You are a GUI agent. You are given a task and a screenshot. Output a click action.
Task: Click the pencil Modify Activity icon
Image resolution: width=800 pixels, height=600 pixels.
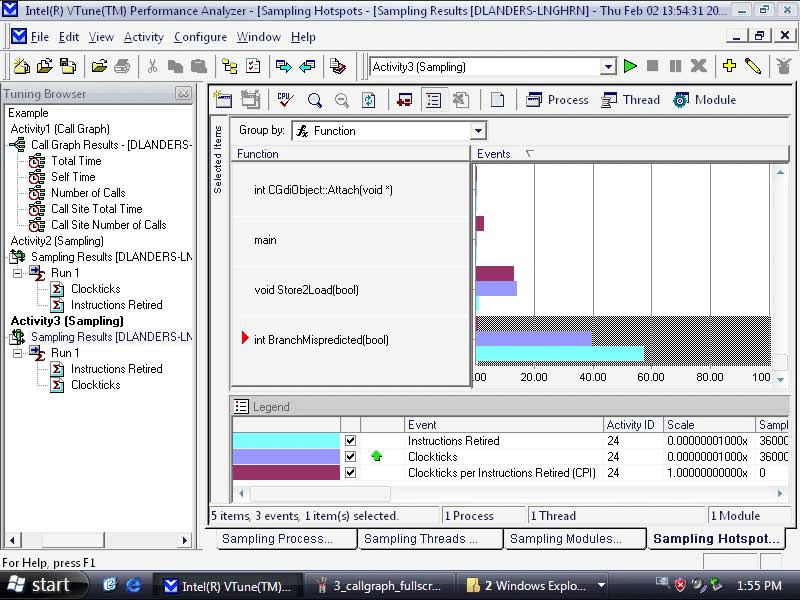(x=753, y=66)
